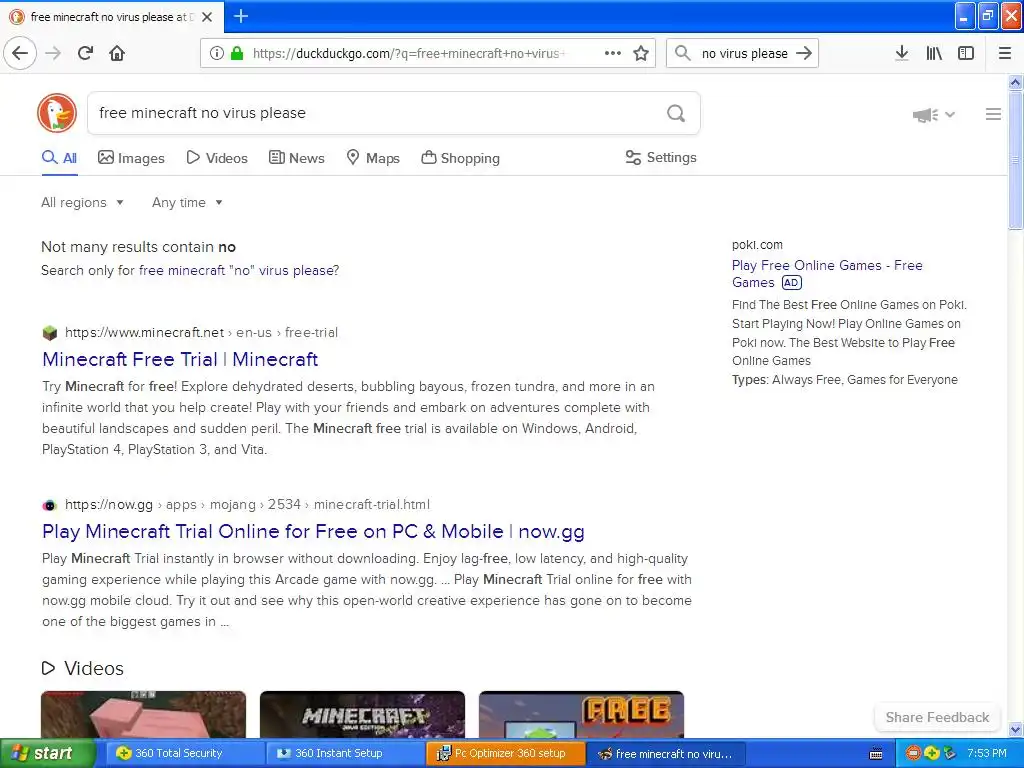Show site information icon in address bar
The width and height of the screenshot is (1024, 768).
tap(217, 53)
